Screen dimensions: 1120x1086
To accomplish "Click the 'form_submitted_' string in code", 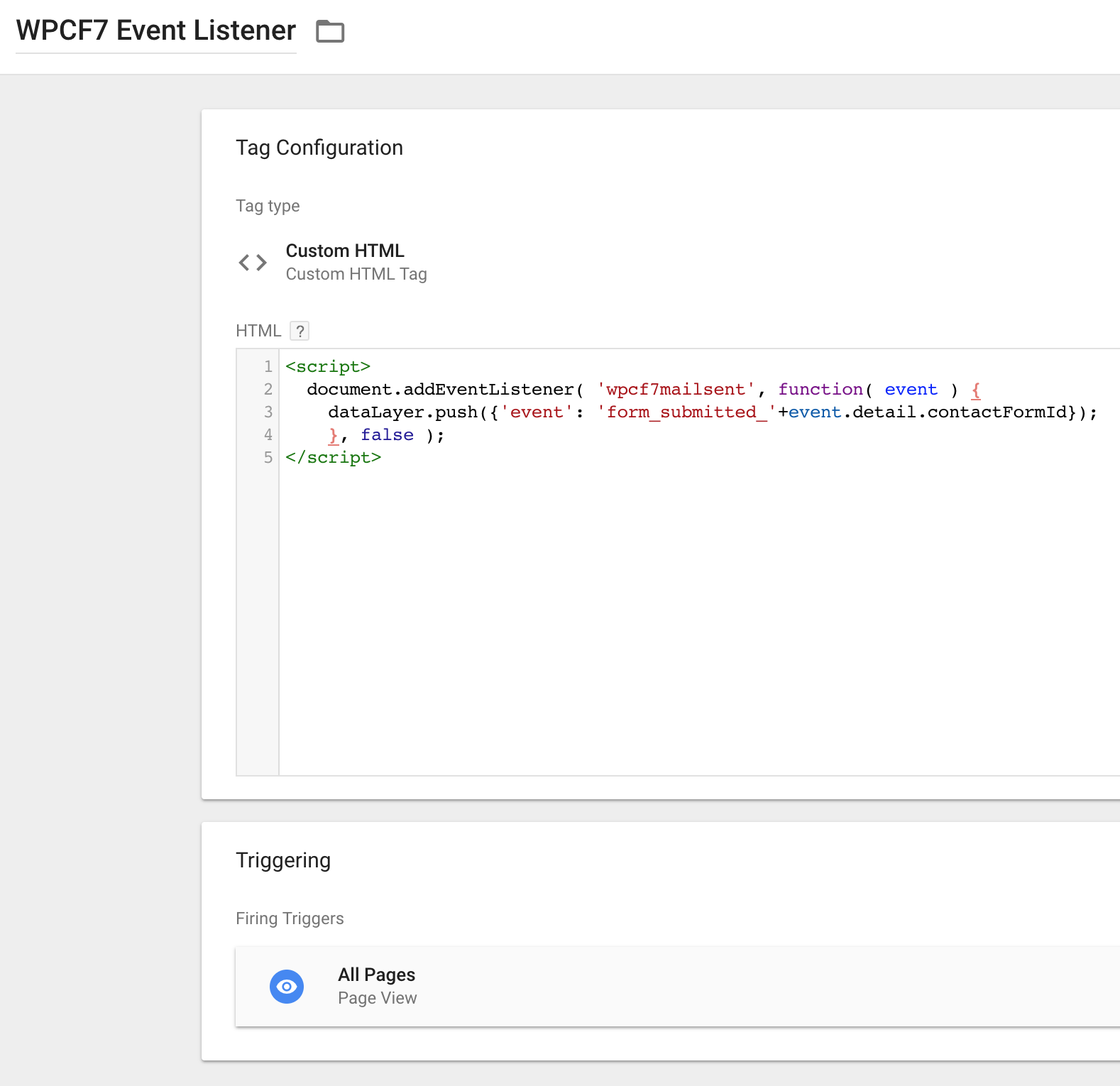I will pos(686,412).
